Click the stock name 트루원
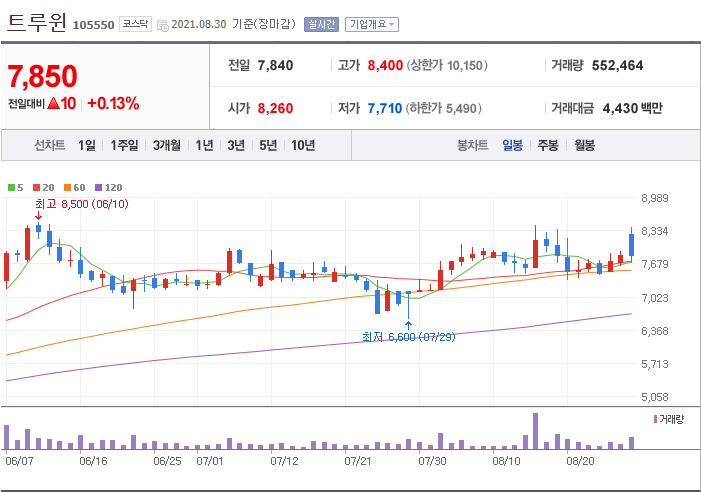This screenshot has height=492, width=701. point(37,22)
